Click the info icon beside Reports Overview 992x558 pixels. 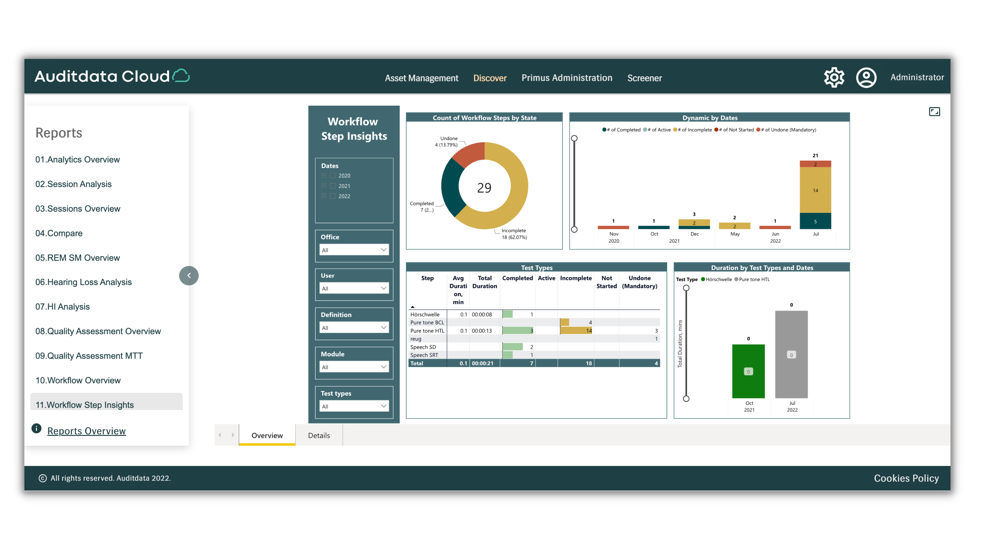37,429
